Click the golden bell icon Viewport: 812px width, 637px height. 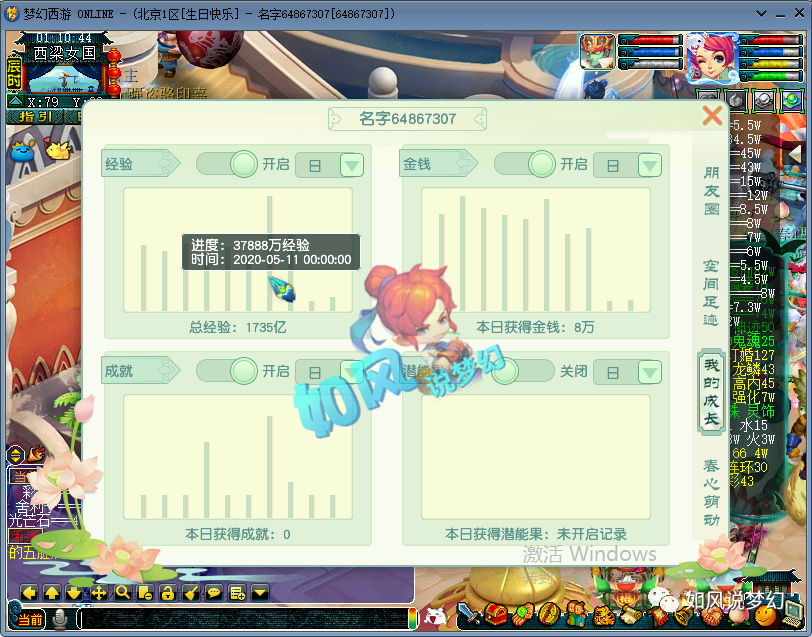tap(684, 616)
